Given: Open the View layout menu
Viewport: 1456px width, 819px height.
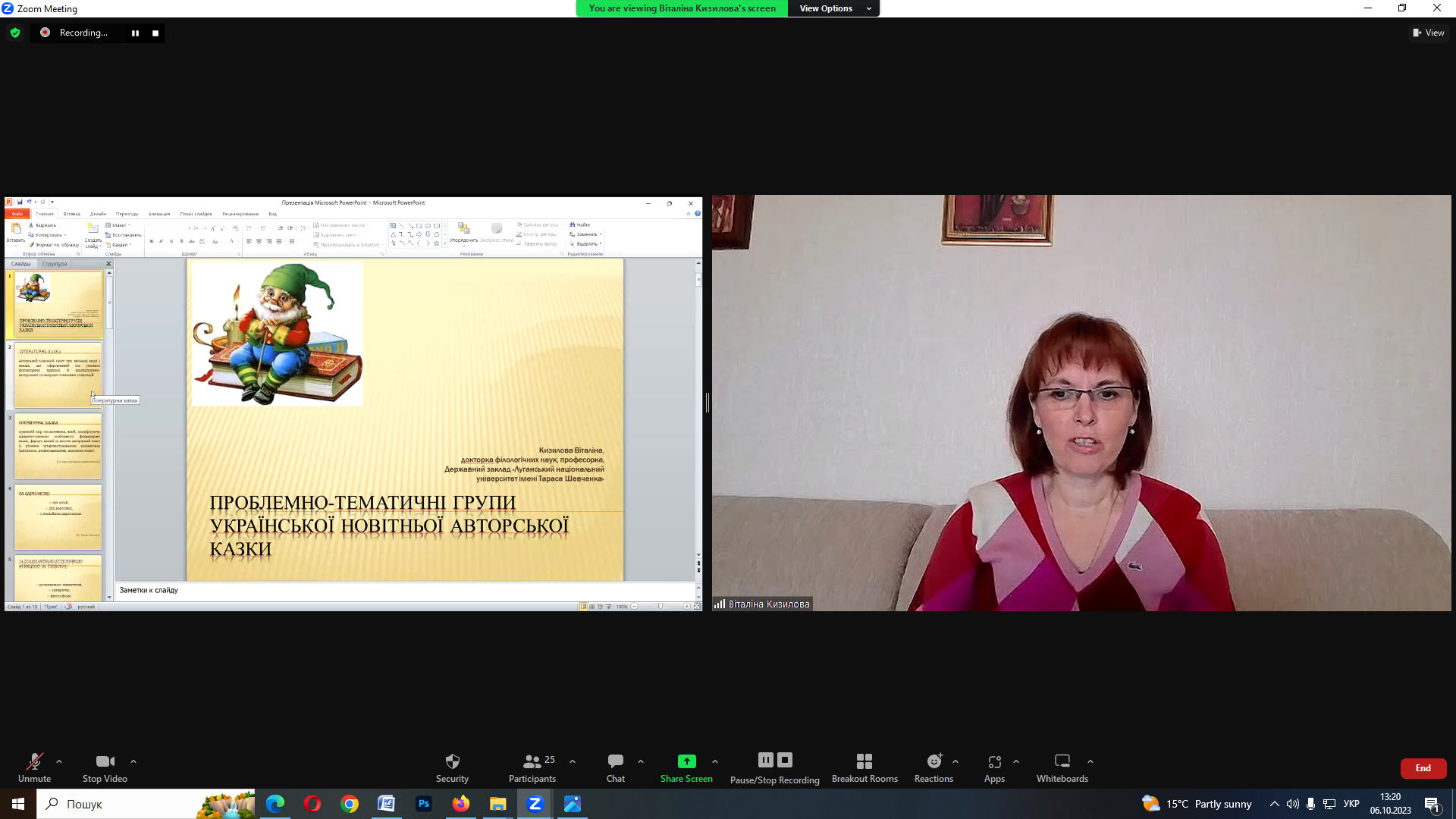Looking at the screenshot, I should tap(1428, 33).
